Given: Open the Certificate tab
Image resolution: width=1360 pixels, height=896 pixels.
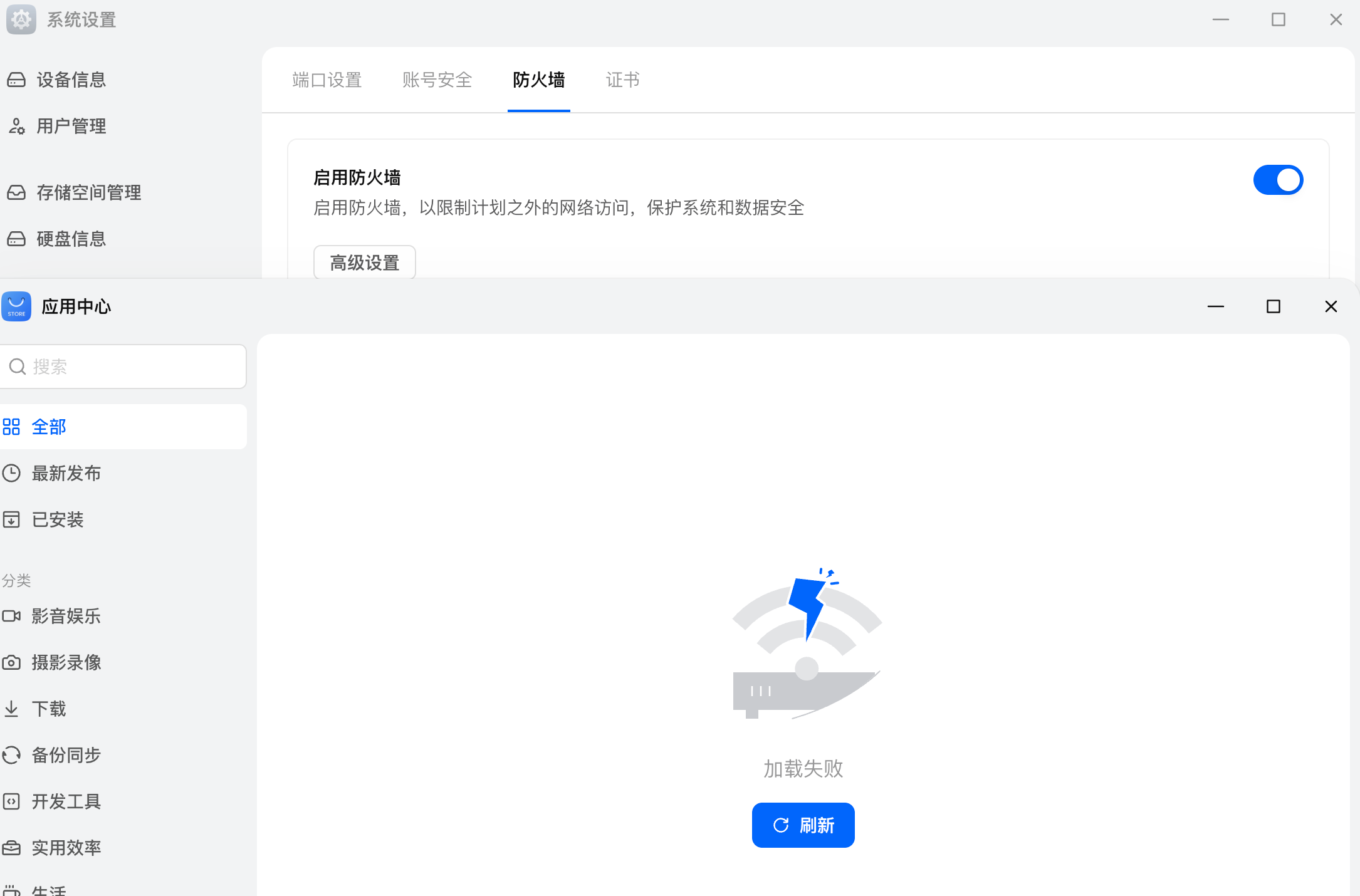Looking at the screenshot, I should (622, 80).
